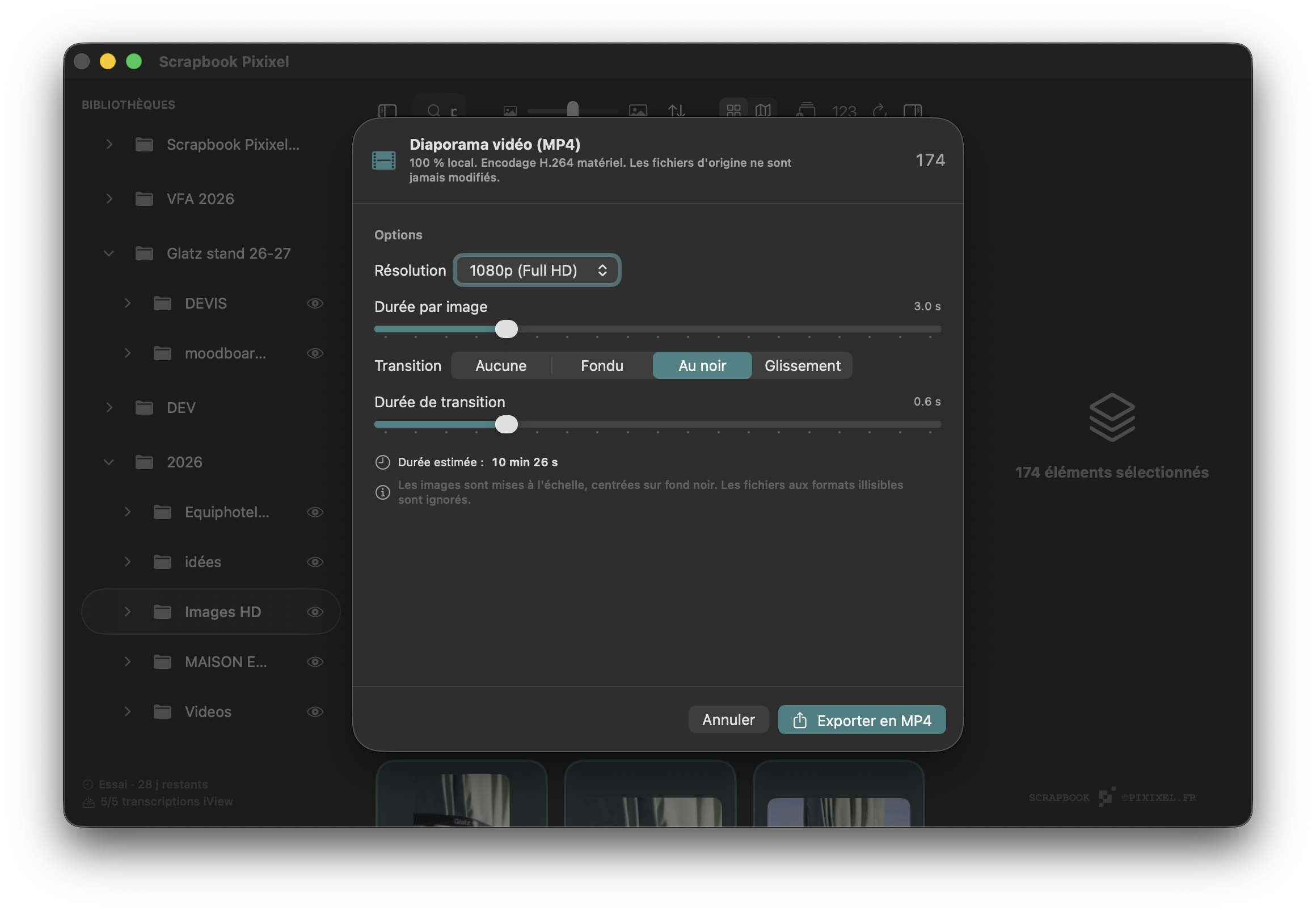The width and height of the screenshot is (1316, 911).
Task: Switch to map view icon
Action: pos(763,110)
